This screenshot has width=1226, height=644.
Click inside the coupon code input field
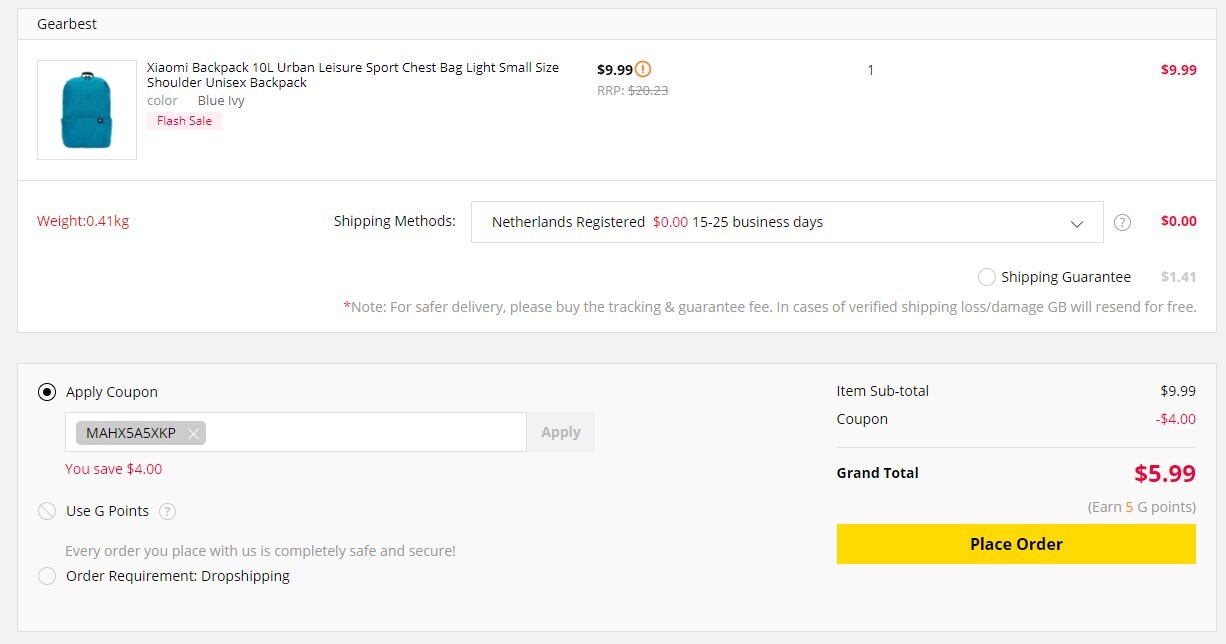[x=365, y=432]
